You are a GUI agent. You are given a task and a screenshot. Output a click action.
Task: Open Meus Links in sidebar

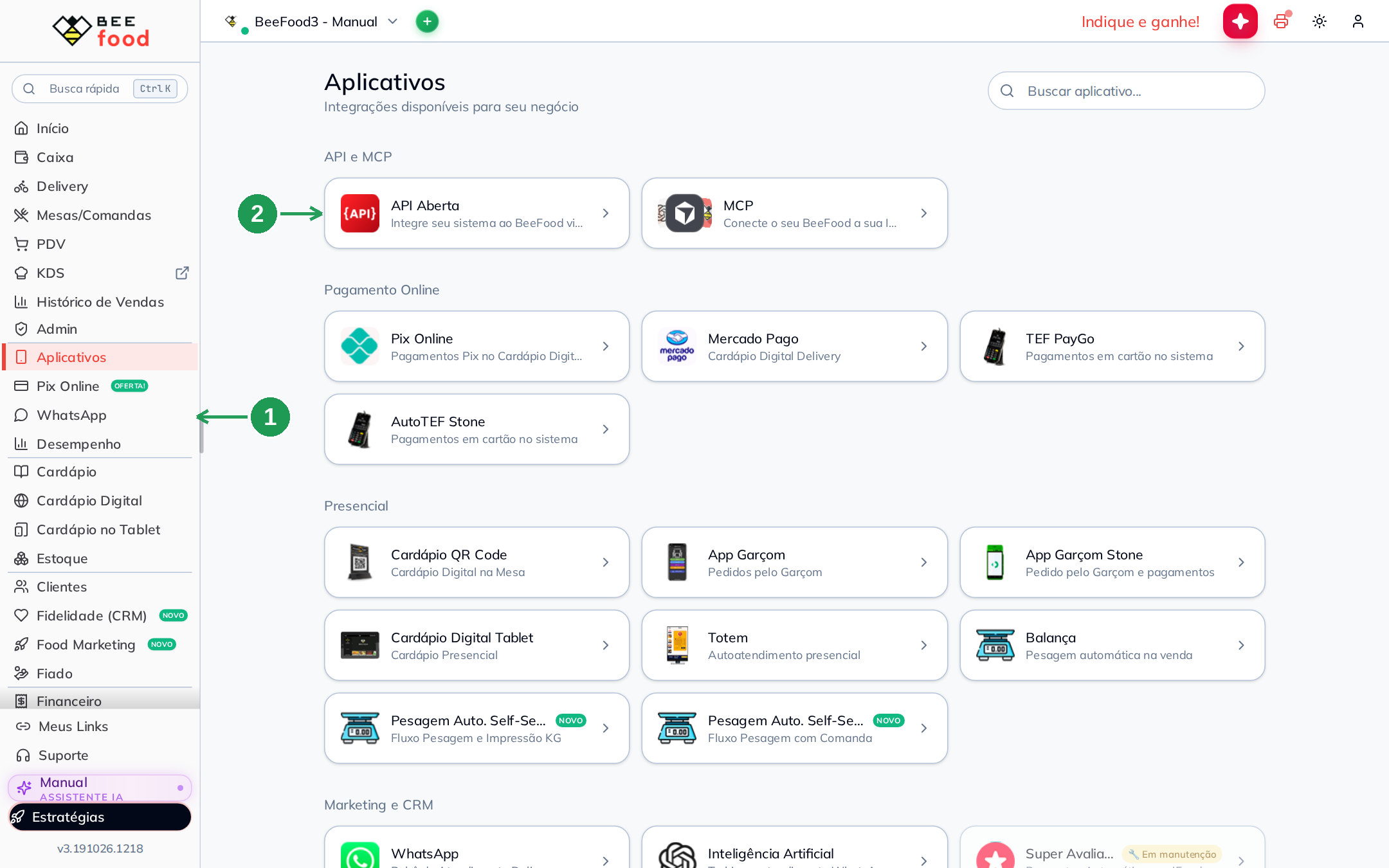100,727
